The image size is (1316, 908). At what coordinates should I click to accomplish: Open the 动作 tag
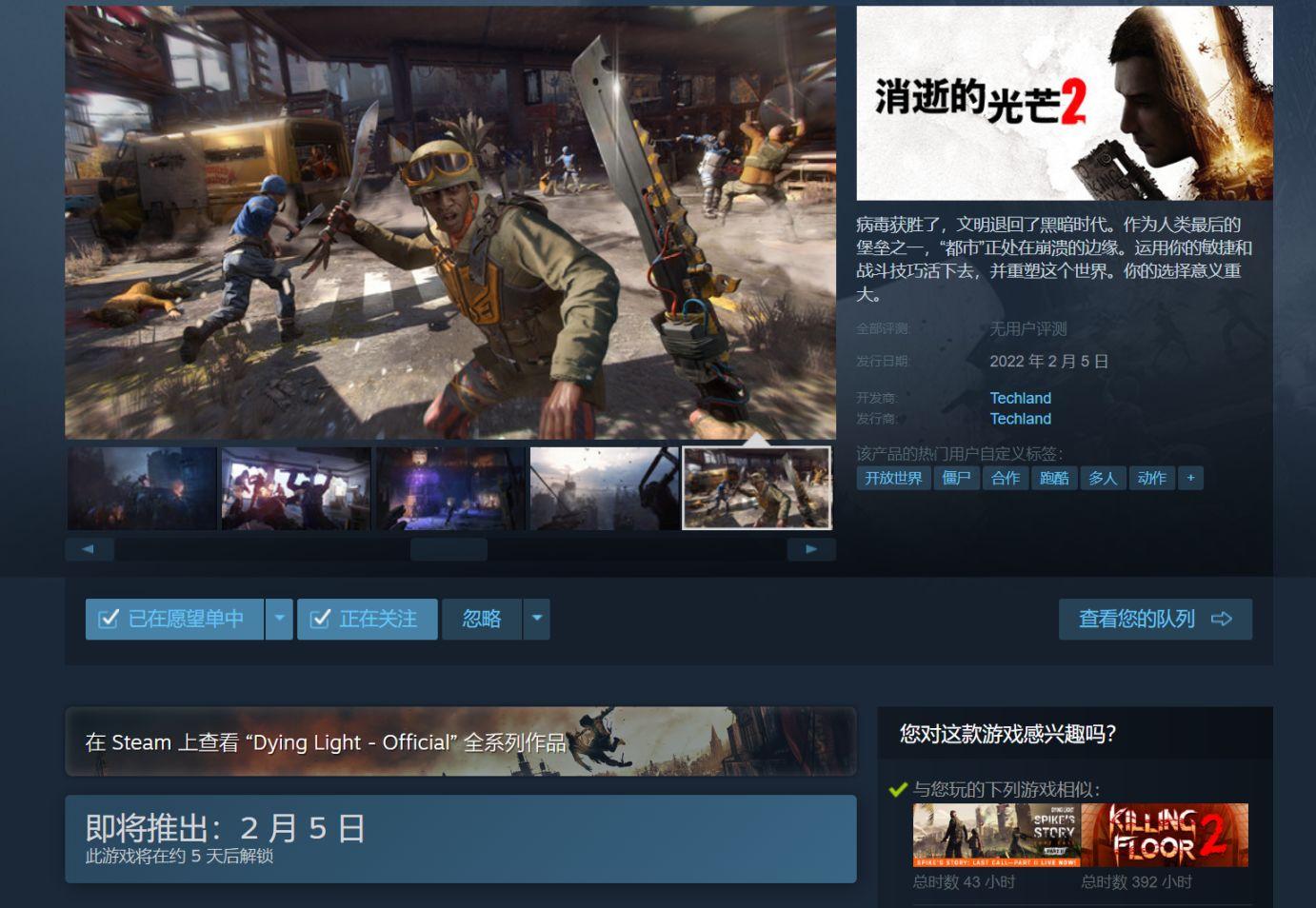click(1151, 478)
